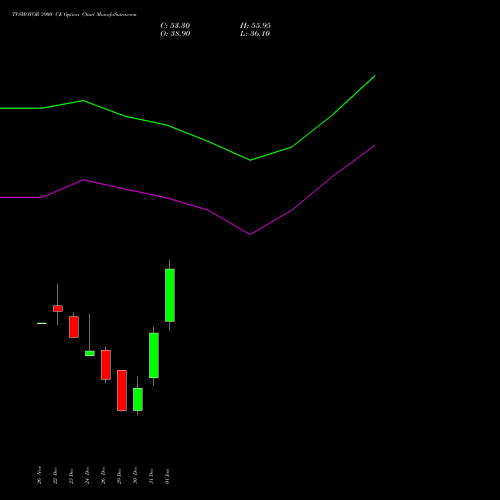Select the red candle for 29 Dec

click(122, 390)
